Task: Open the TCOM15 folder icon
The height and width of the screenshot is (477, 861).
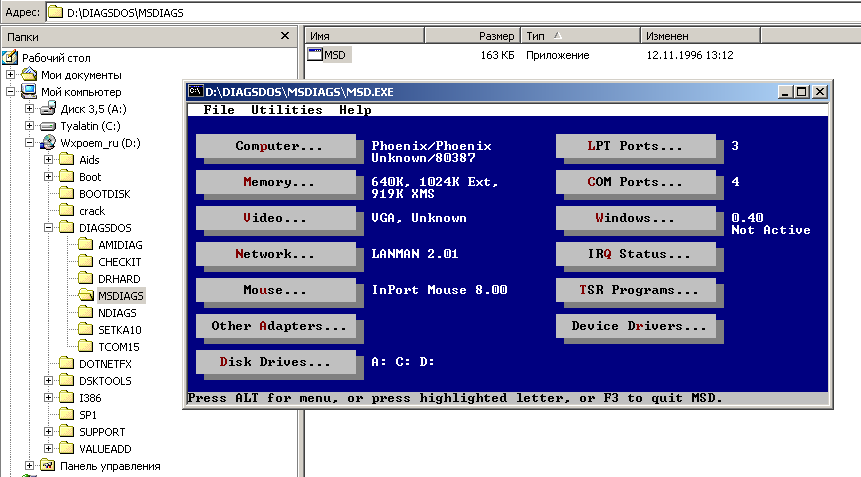Action: (86, 346)
